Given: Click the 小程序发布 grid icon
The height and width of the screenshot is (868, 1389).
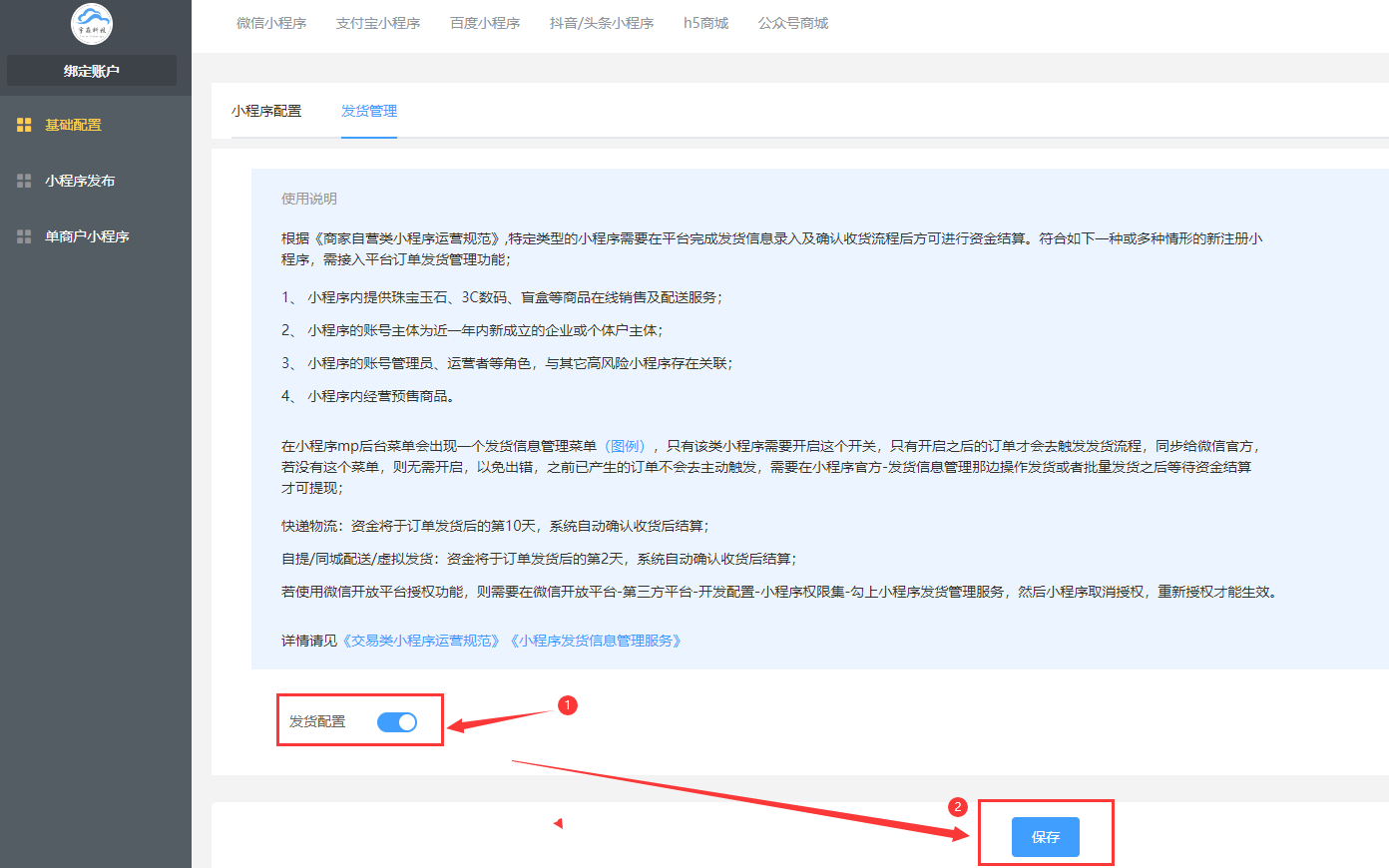Looking at the screenshot, I should click(x=24, y=181).
